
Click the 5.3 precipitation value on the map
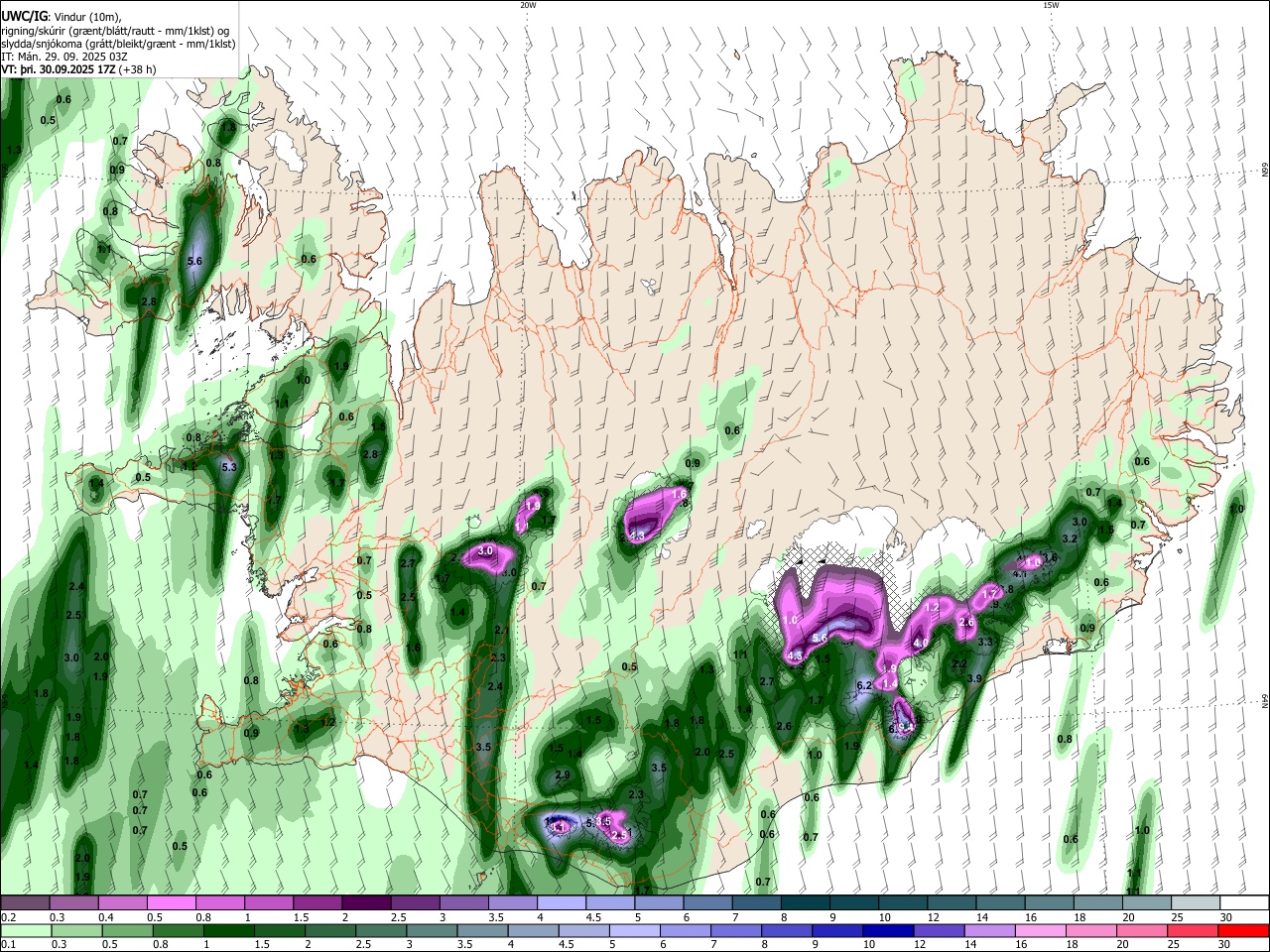[x=229, y=467]
